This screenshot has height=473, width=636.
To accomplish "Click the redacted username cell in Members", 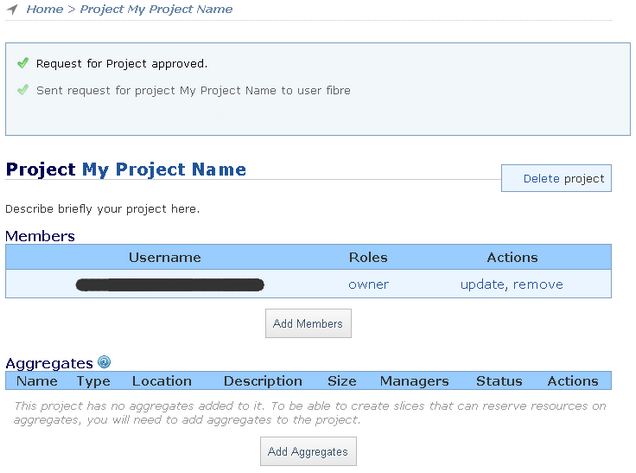I will [x=170, y=285].
